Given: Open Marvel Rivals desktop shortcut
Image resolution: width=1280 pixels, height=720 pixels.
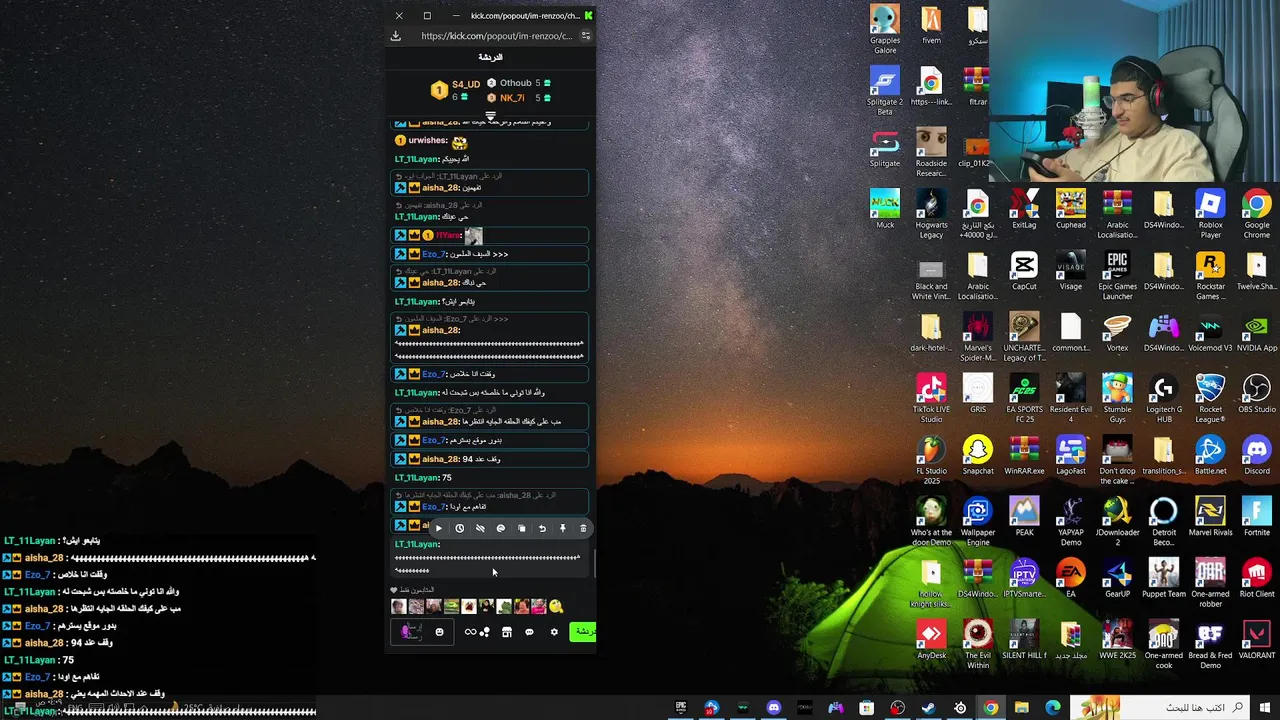Looking at the screenshot, I should pos(1210,516).
